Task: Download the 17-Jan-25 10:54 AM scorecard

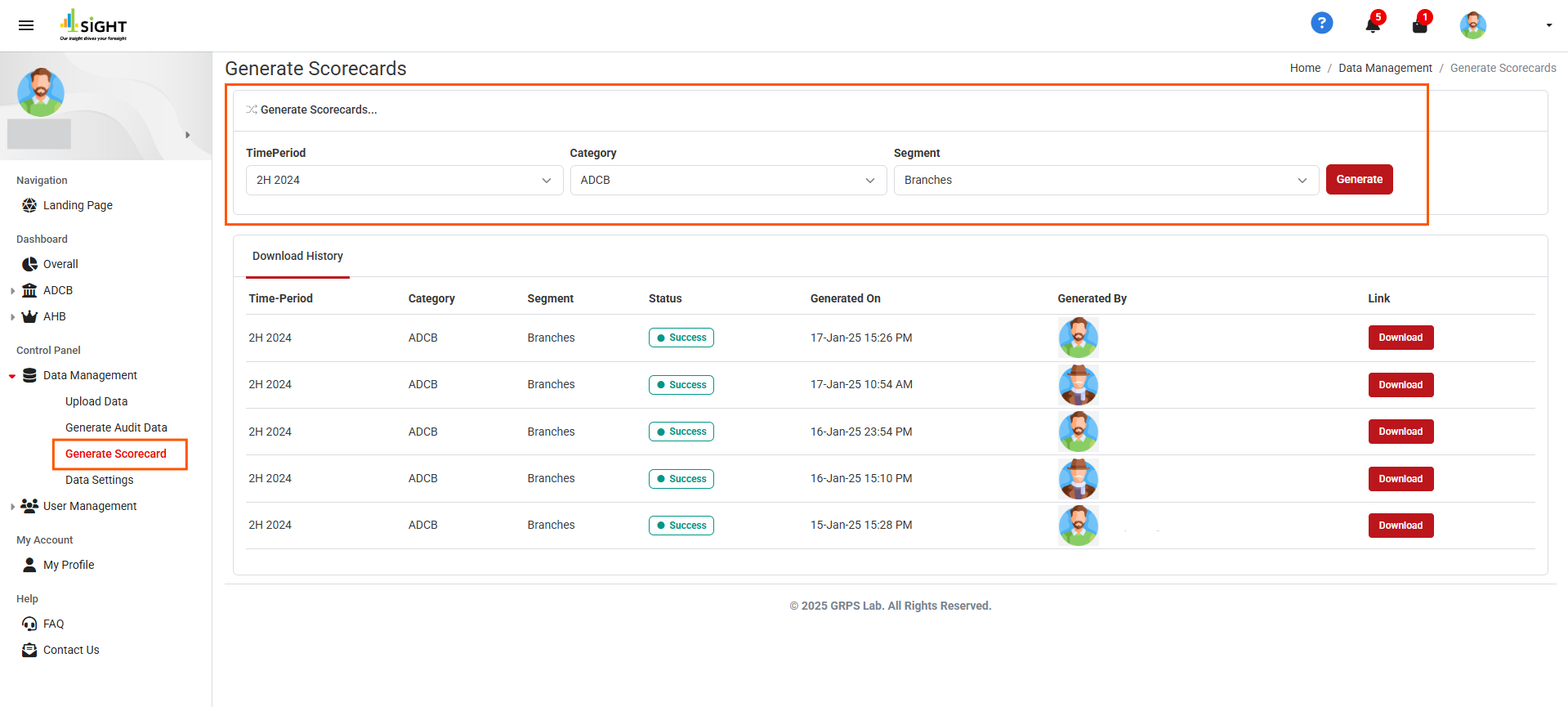Action: coord(1400,385)
